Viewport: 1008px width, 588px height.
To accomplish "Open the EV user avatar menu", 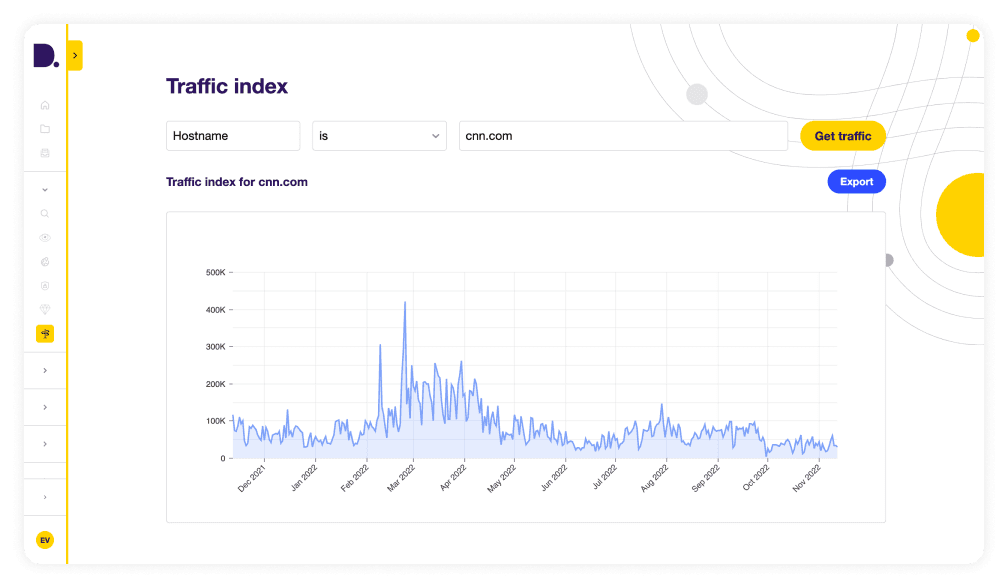I will click(45, 540).
